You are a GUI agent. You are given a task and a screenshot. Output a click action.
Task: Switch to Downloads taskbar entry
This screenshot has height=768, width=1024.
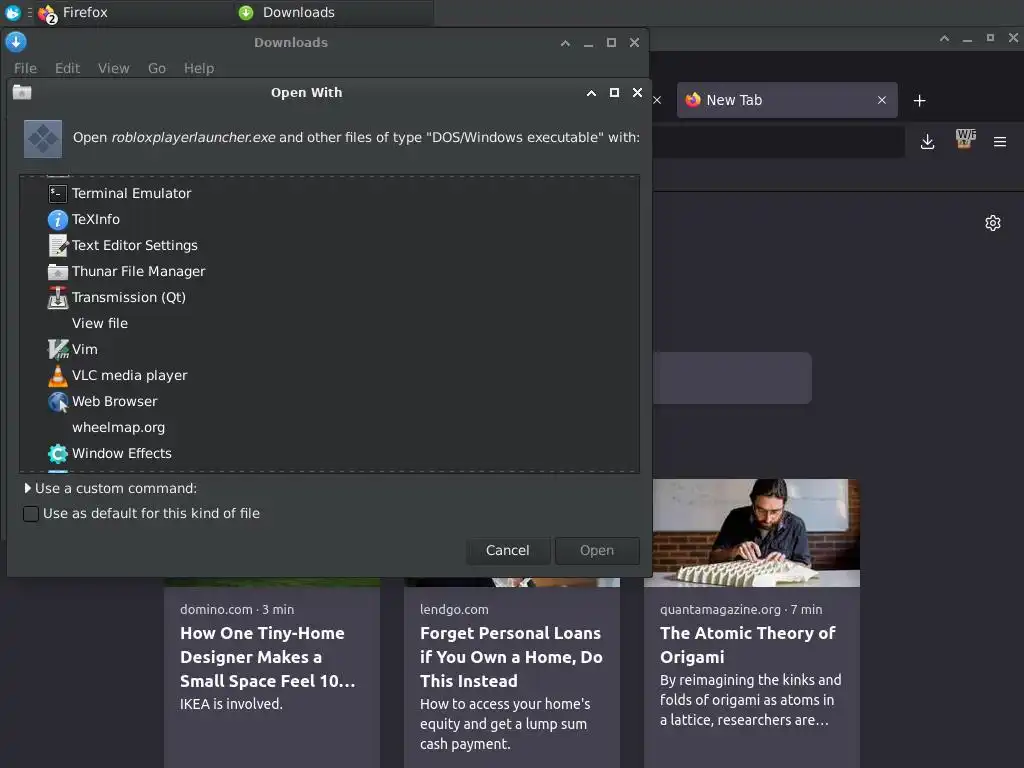pos(334,12)
